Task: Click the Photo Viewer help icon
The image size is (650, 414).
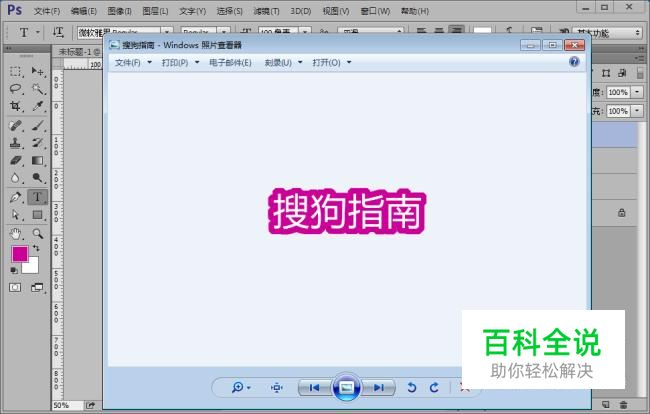Action: click(x=574, y=62)
